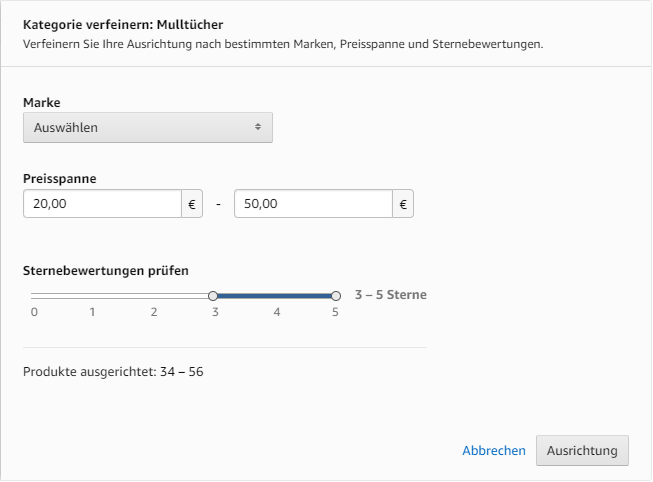The width and height of the screenshot is (653, 482).
Task: Click slider tick label 2
Action: pos(154,312)
